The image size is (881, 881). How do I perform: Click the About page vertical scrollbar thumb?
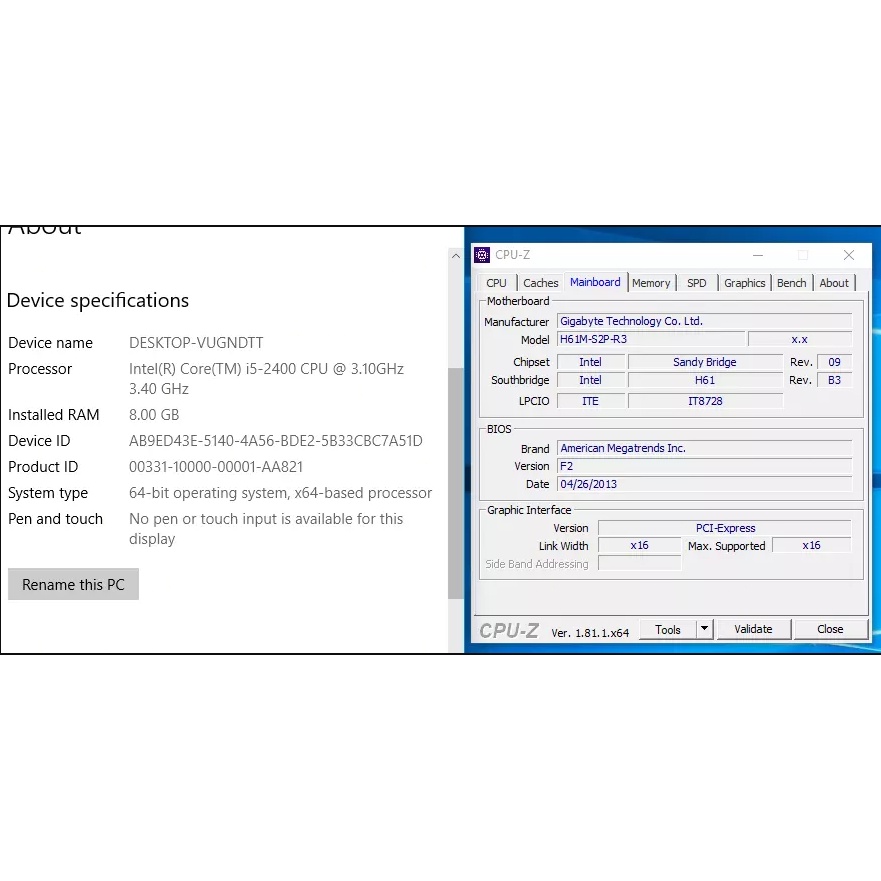456,482
